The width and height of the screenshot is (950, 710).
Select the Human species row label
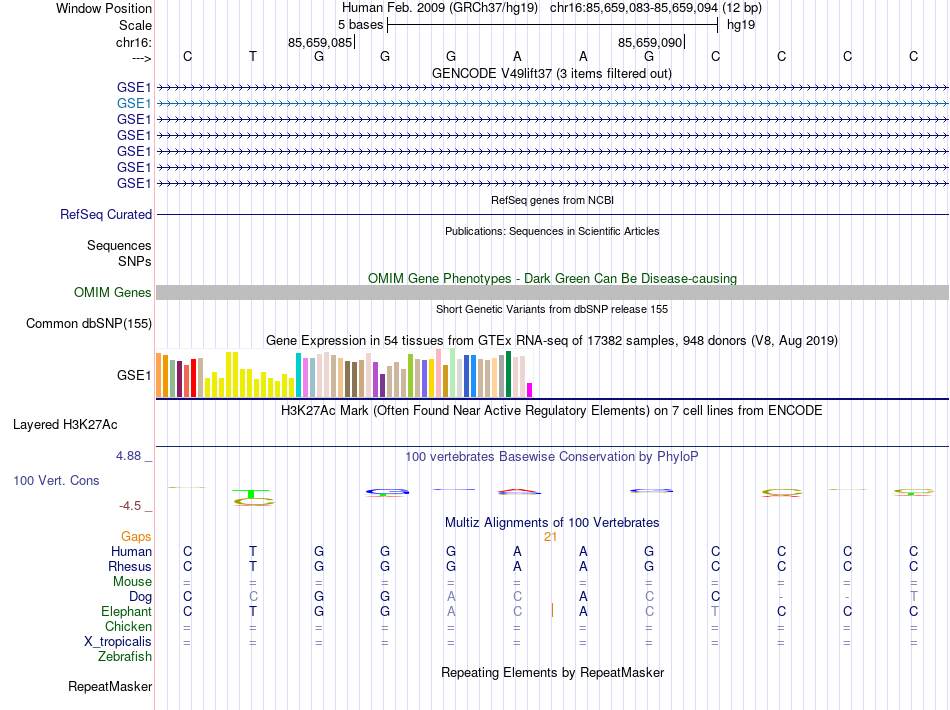click(131, 551)
